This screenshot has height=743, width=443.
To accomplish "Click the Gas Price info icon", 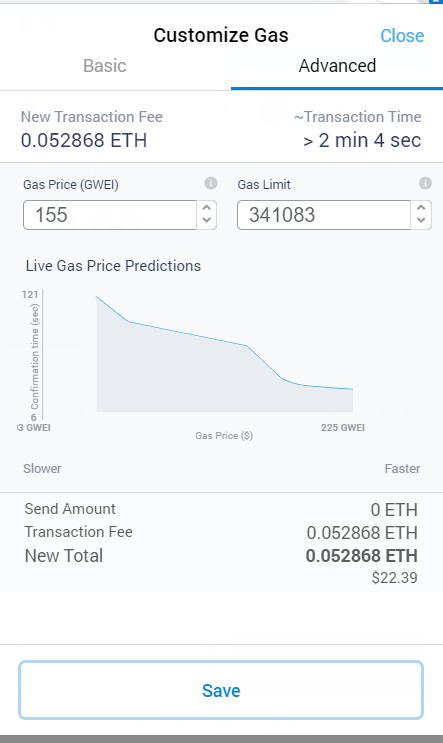I will (x=211, y=183).
